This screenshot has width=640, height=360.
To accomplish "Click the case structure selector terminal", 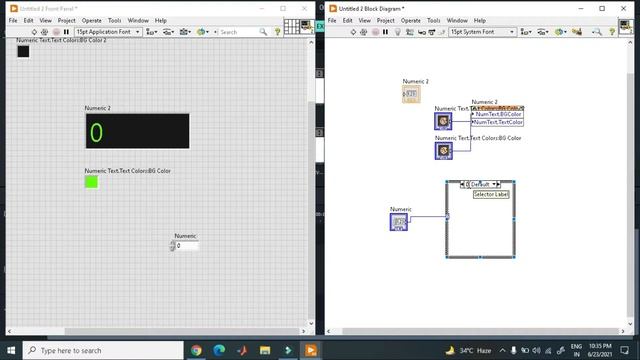I will coord(447,217).
